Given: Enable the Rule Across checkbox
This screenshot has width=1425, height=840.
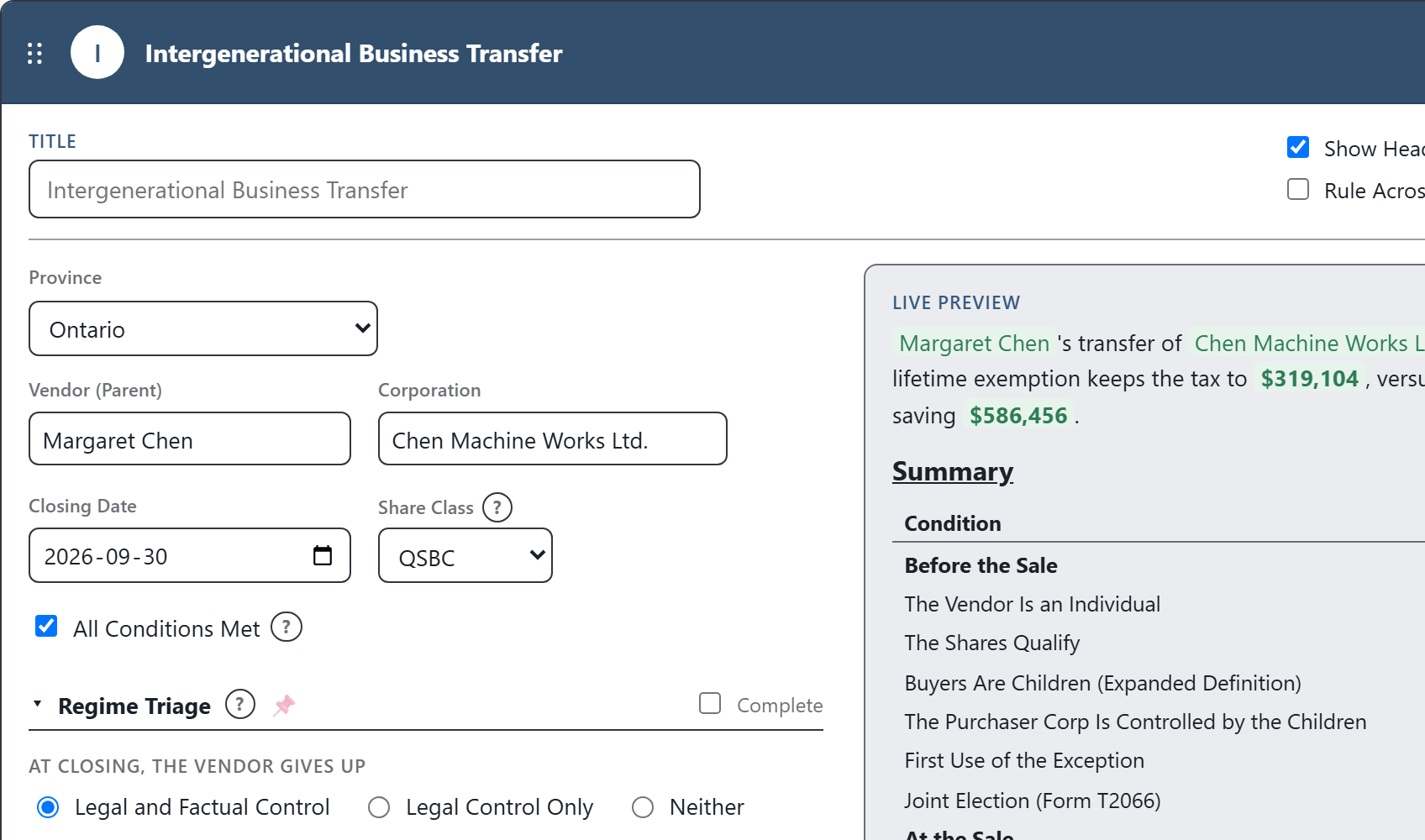Looking at the screenshot, I should pyautogui.click(x=1298, y=189).
